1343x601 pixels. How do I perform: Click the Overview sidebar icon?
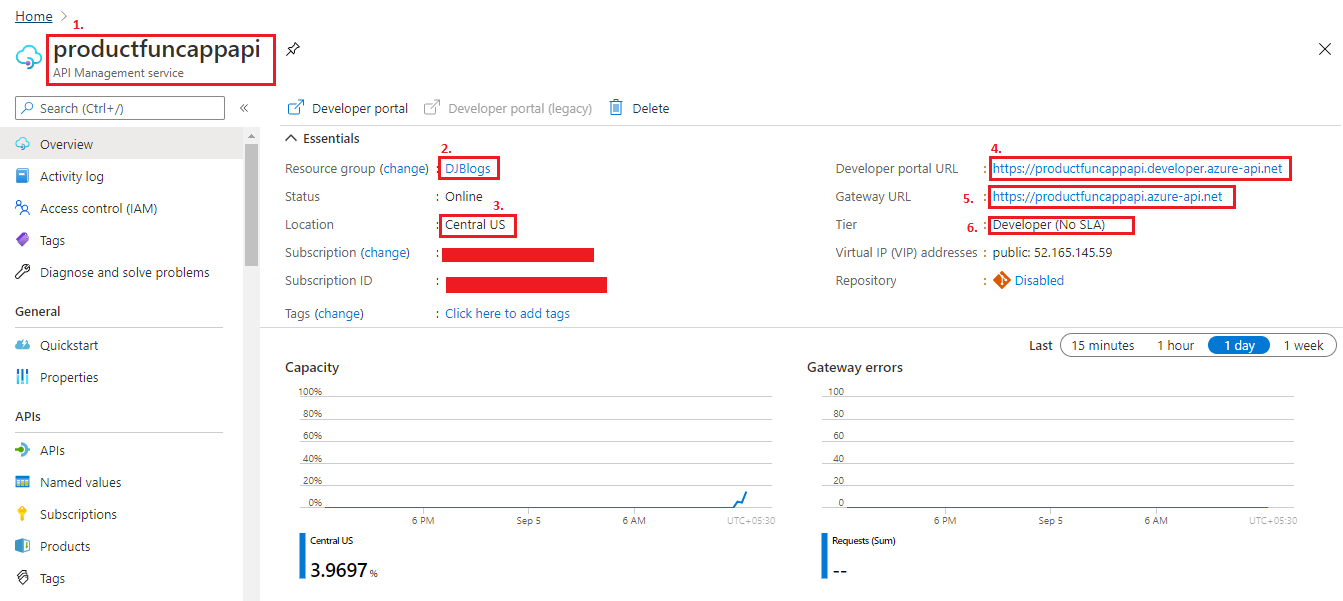[23, 144]
